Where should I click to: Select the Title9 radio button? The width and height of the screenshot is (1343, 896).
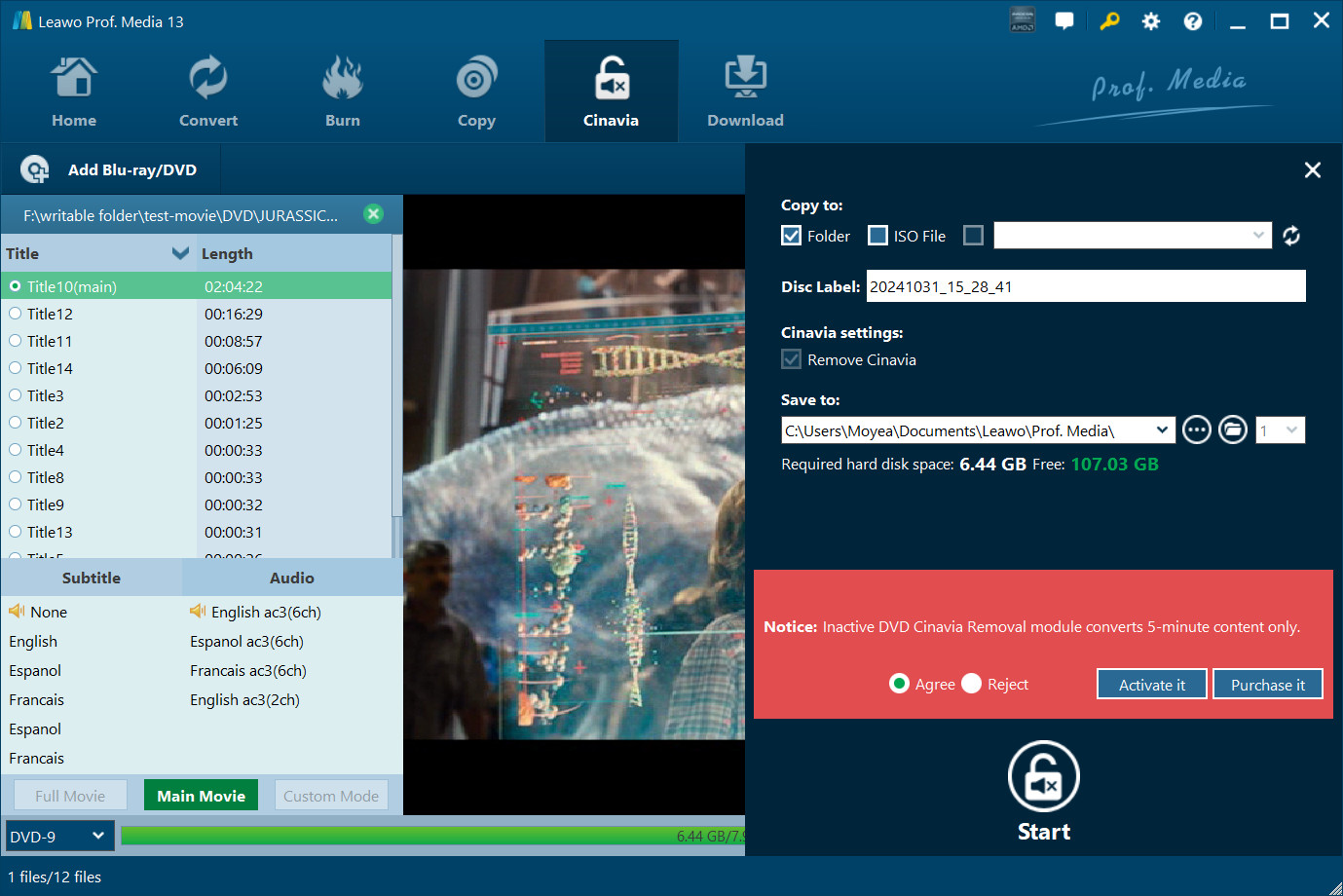click(x=15, y=504)
